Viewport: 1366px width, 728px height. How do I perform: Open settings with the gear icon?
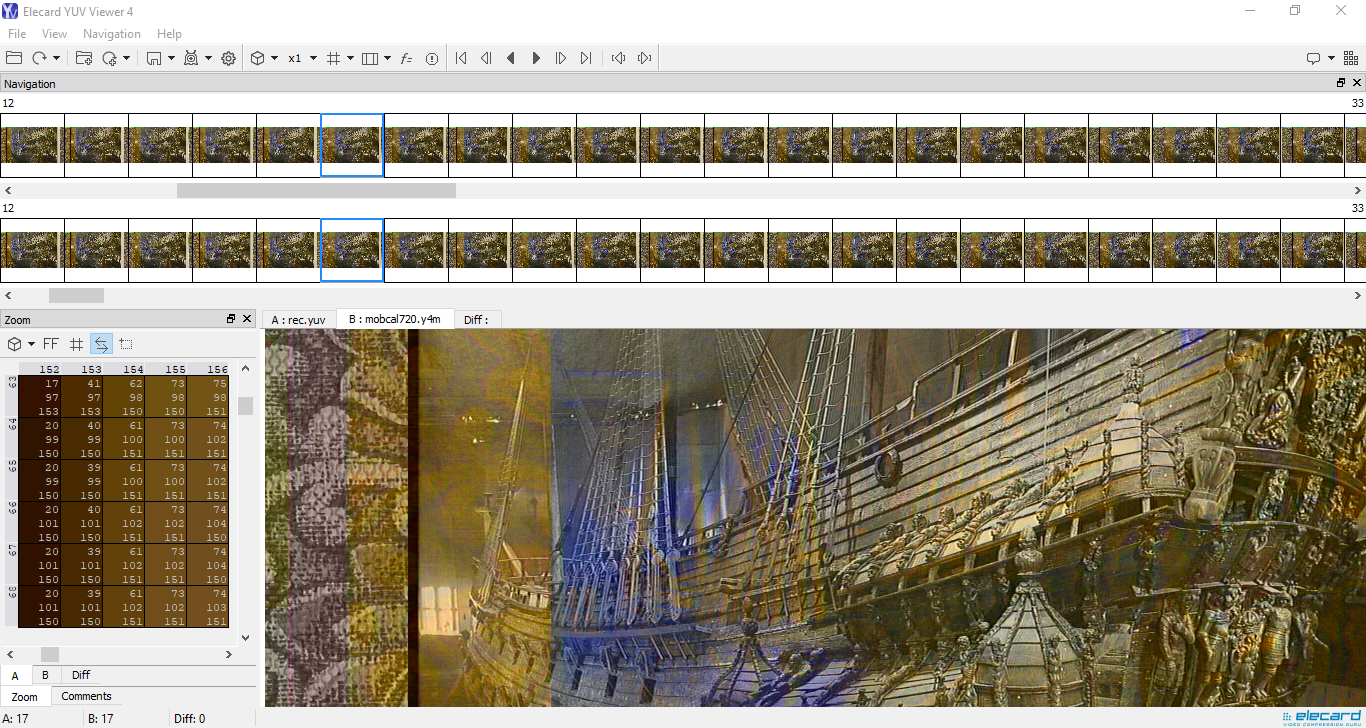click(228, 58)
